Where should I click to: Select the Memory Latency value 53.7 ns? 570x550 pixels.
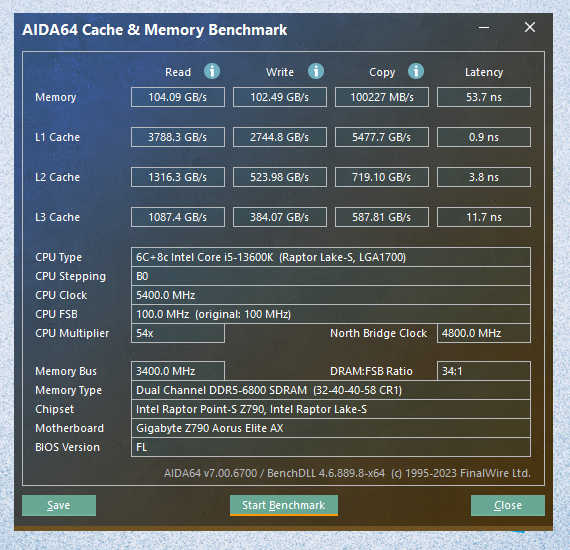484,97
